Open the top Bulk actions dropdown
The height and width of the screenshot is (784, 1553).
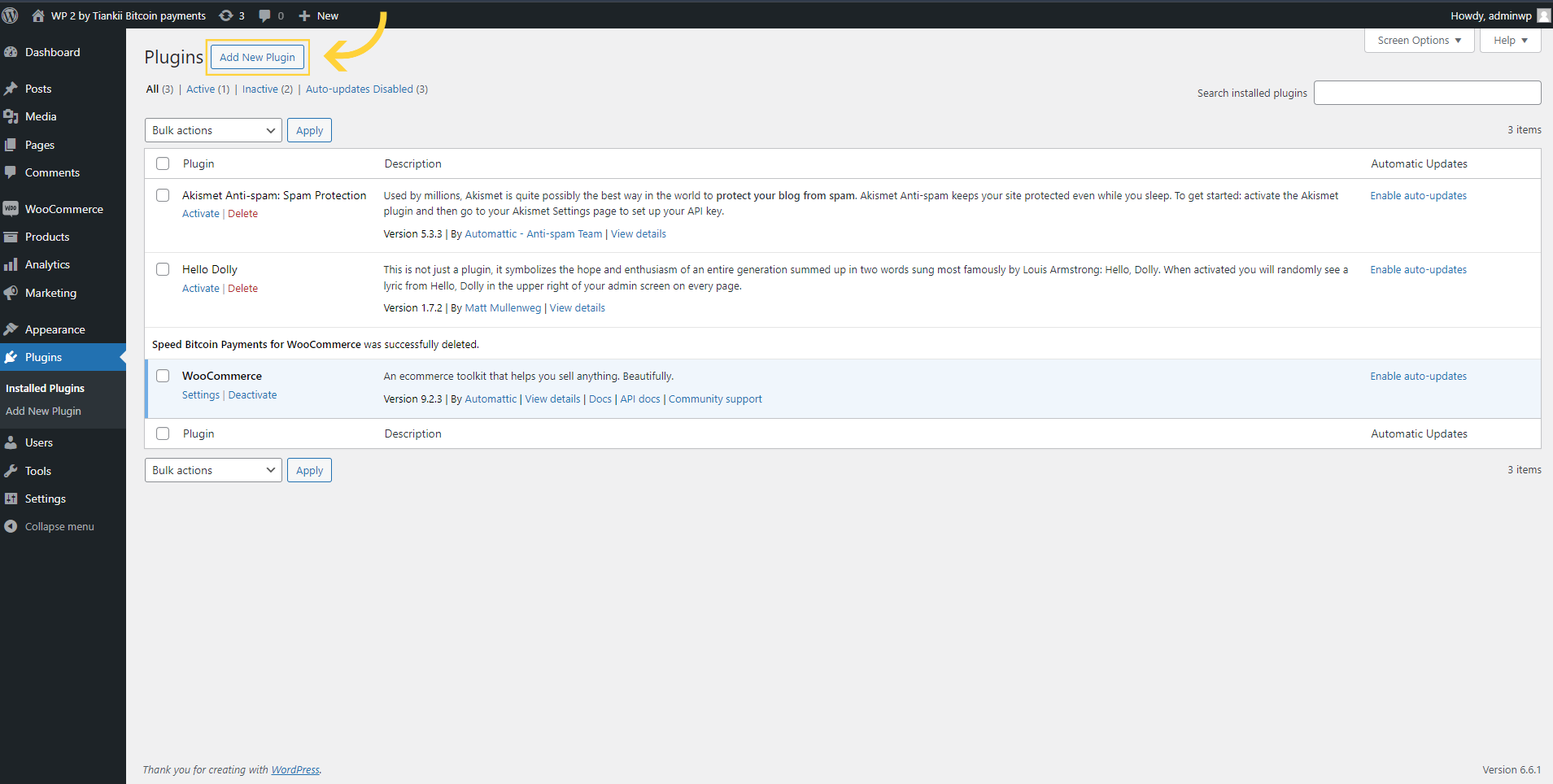[x=213, y=130]
